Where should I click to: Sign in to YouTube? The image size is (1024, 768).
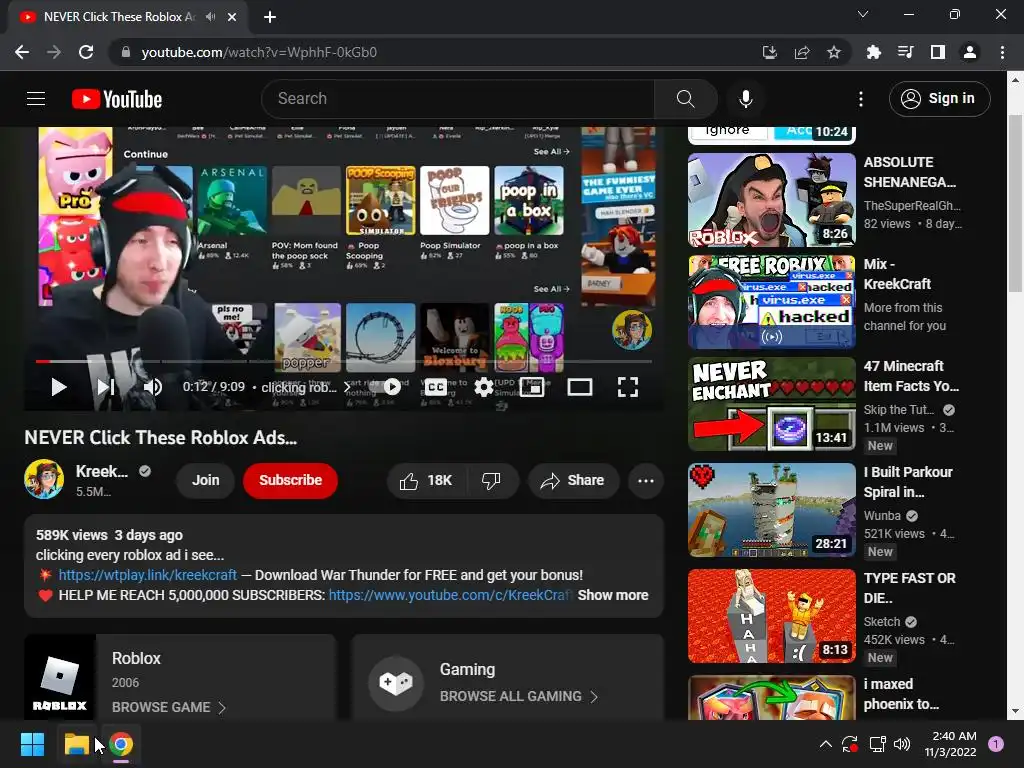click(939, 99)
